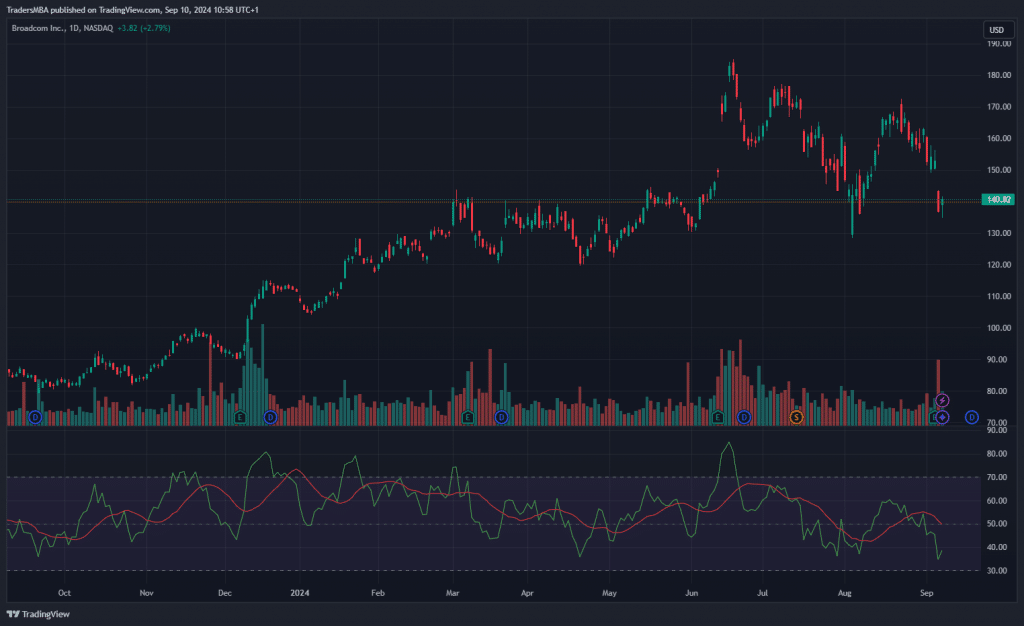Click the 1D interval label in chart title
The width and height of the screenshot is (1024, 626).
click(x=74, y=28)
